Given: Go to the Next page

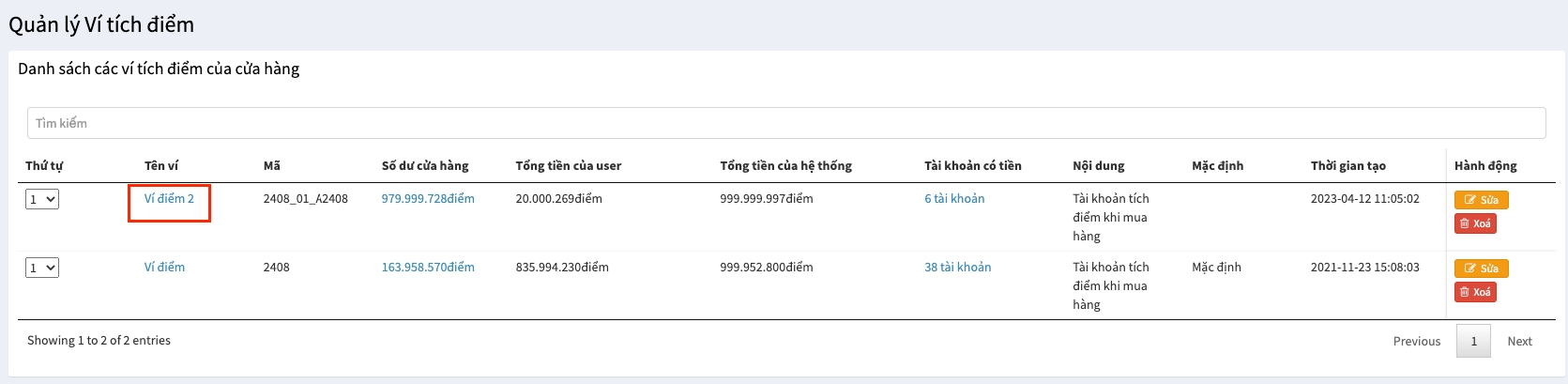Looking at the screenshot, I should [1519, 342].
